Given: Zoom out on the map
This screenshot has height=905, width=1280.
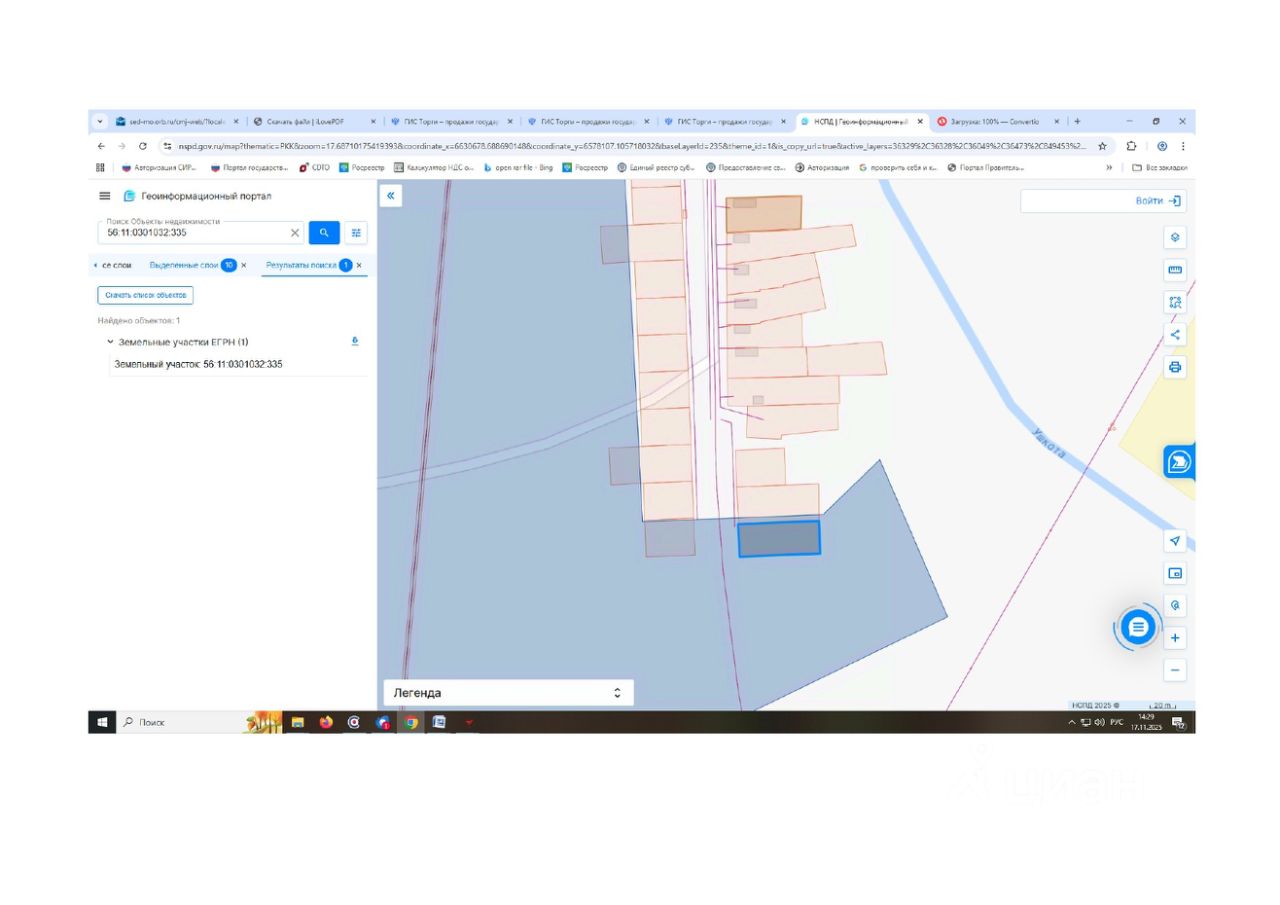Looking at the screenshot, I should coord(1175,670).
